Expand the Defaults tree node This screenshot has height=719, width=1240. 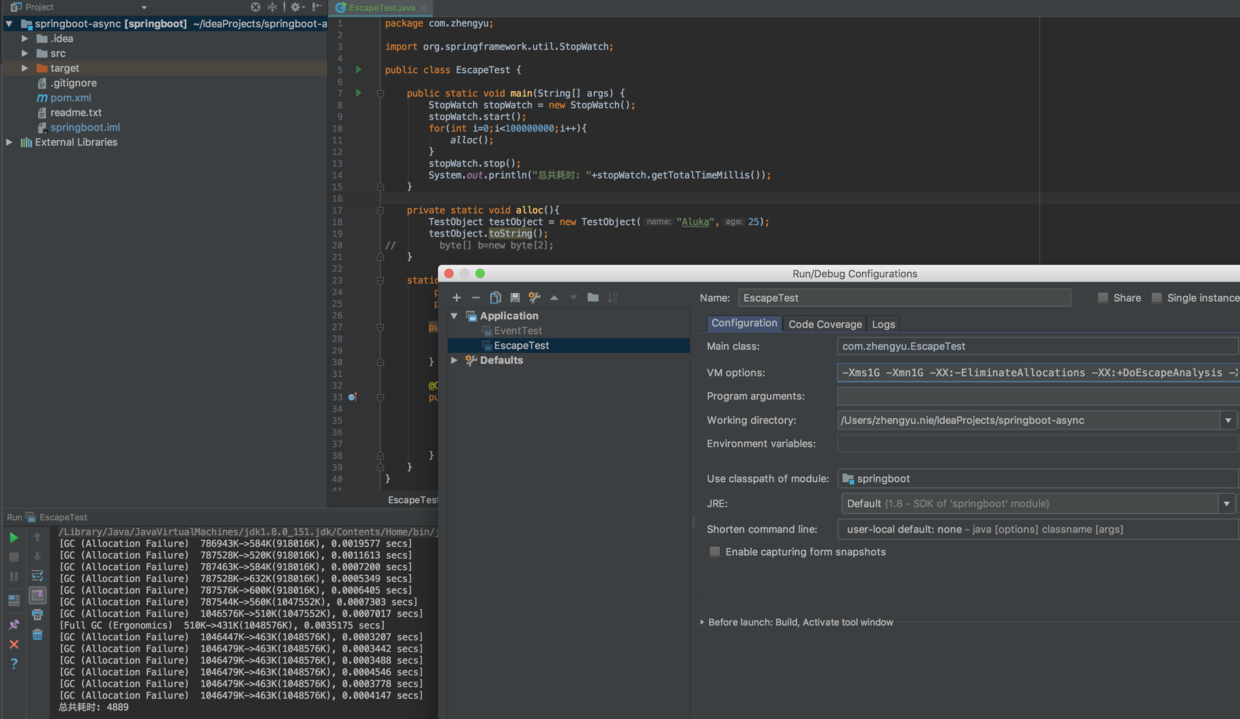[x=455, y=360]
